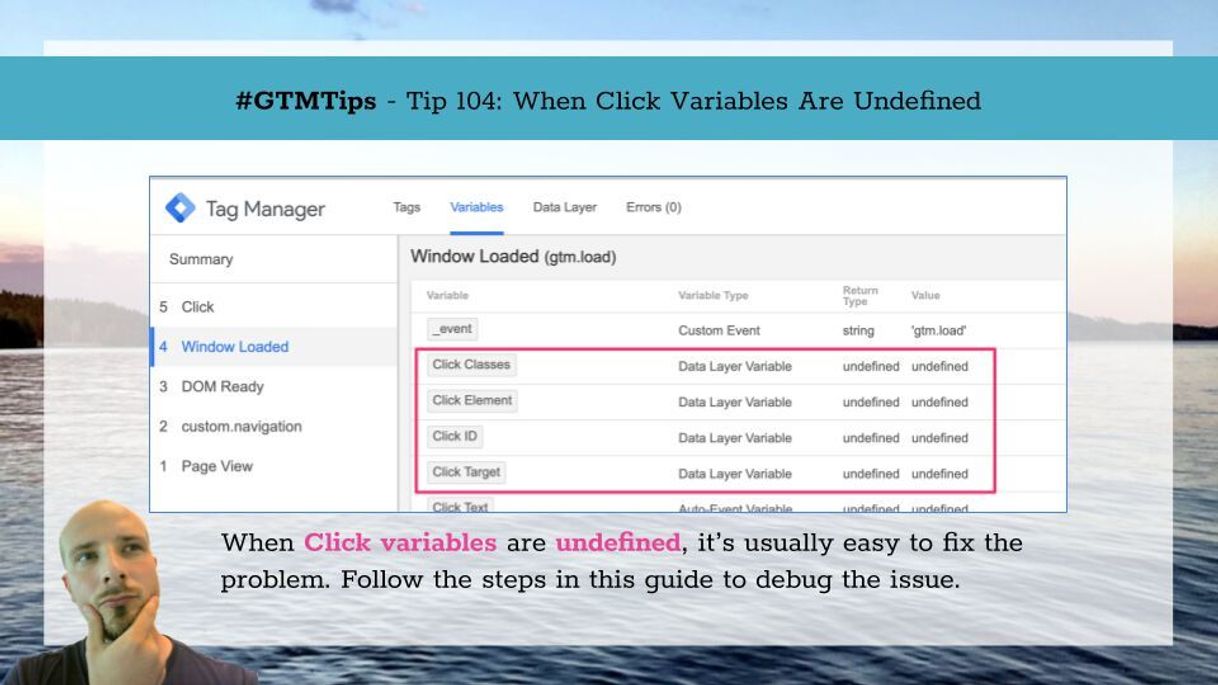Image resolution: width=1218 pixels, height=685 pixels.
Task: Select the Click Element variable chip
Action: 472,401
